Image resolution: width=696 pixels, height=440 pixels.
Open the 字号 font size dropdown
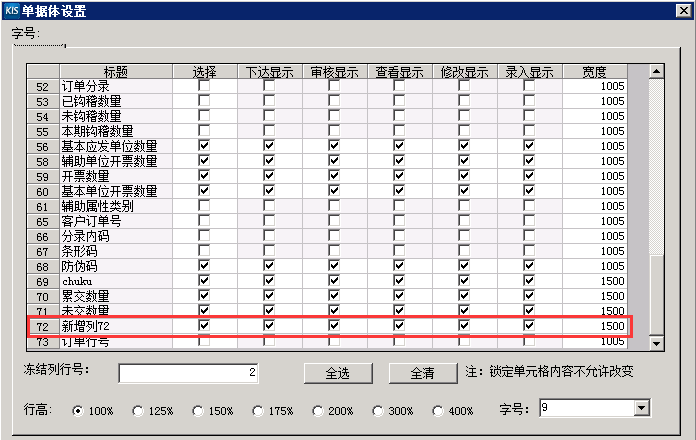point(641,408)
